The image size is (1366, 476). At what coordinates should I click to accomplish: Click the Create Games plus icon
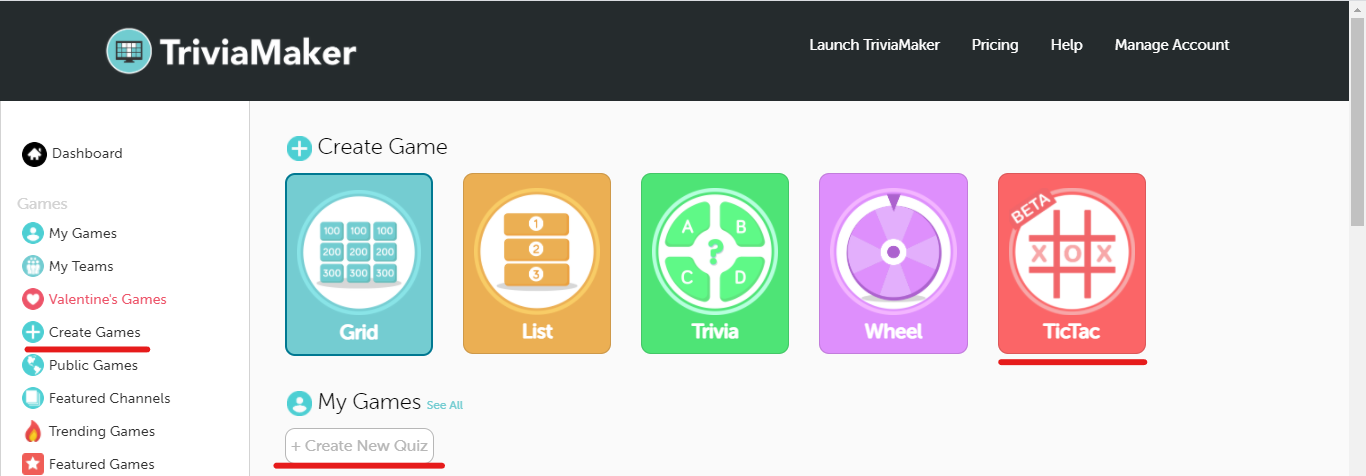click(x=33, y=332)
